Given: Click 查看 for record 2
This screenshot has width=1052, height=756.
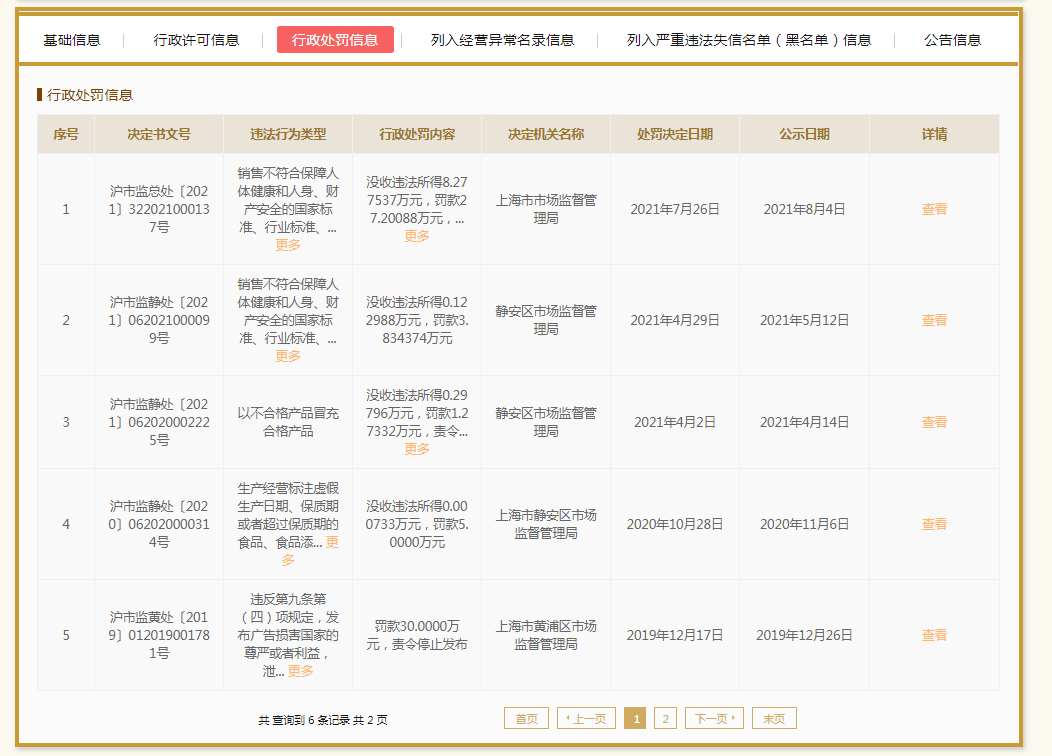Looking at the screenshot, I should 934,320.
